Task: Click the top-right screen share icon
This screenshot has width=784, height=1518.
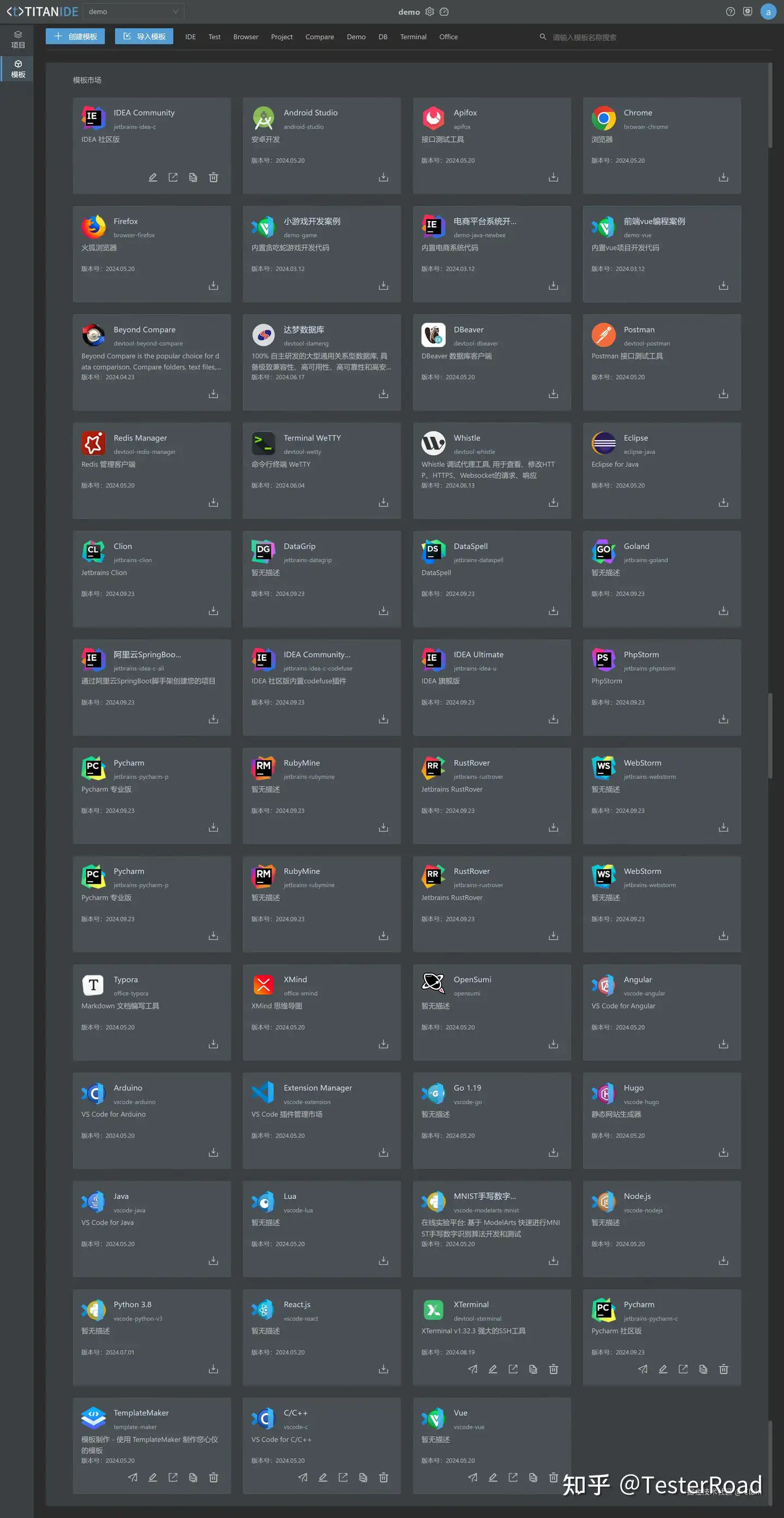Action: click(748, 12)
